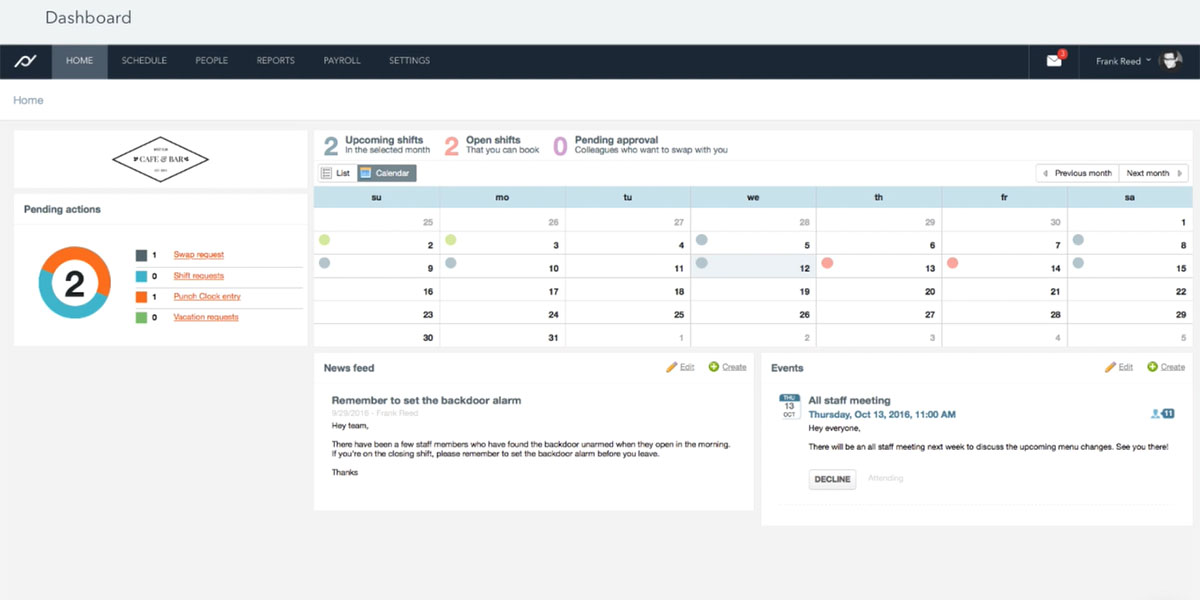The height and width of the screenshot is (600, 1200).
Task: Click the app logo in navigation bar
Action: (x=25, y=61)
